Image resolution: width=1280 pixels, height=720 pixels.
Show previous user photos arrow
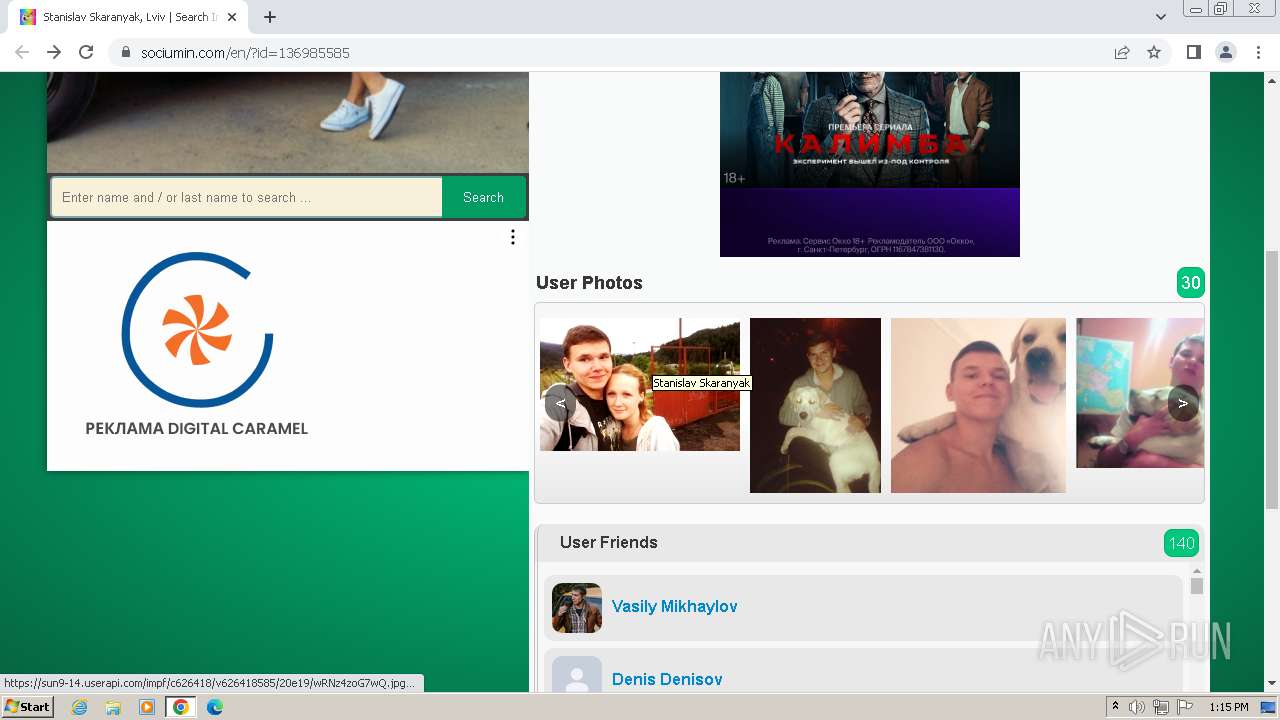[560, 403]
